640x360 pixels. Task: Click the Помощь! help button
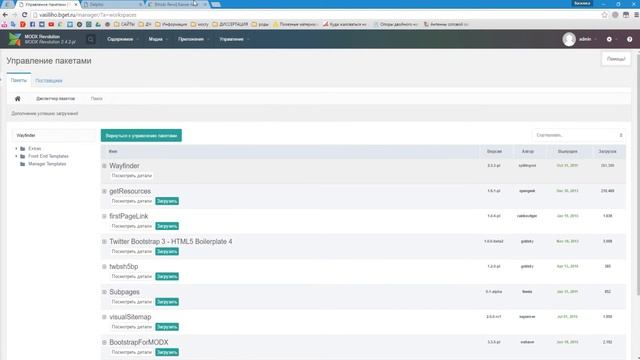pyautogui.click(x=616, y=59)
